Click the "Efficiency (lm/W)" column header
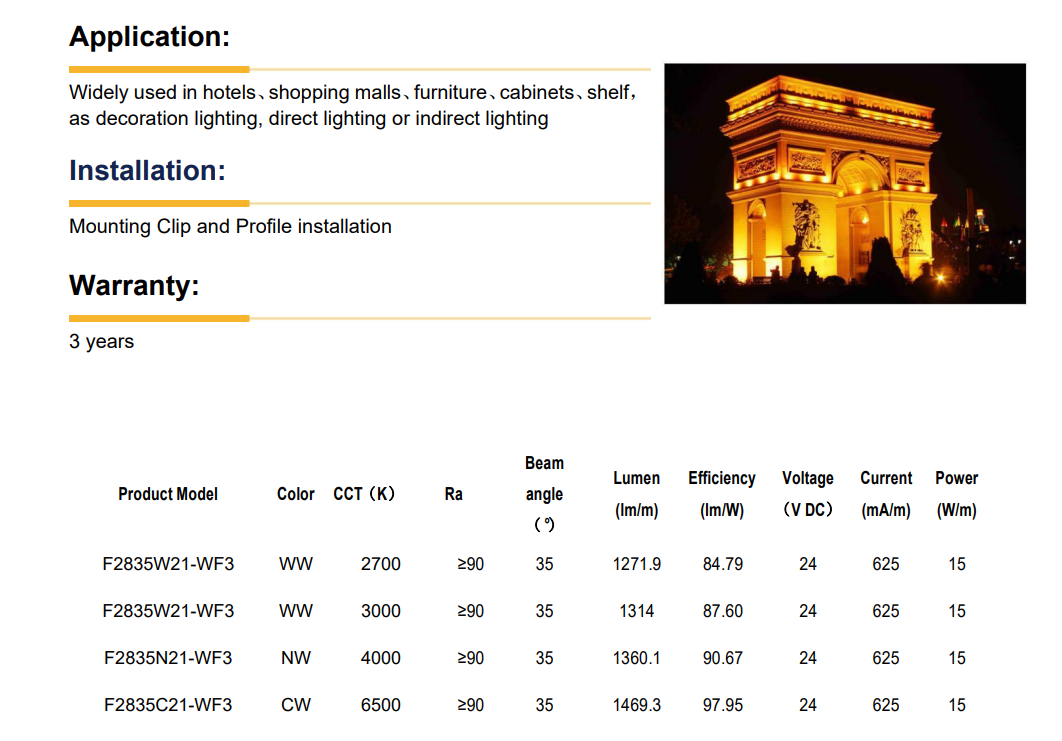The image size is (1062, 741). (721, 494)
